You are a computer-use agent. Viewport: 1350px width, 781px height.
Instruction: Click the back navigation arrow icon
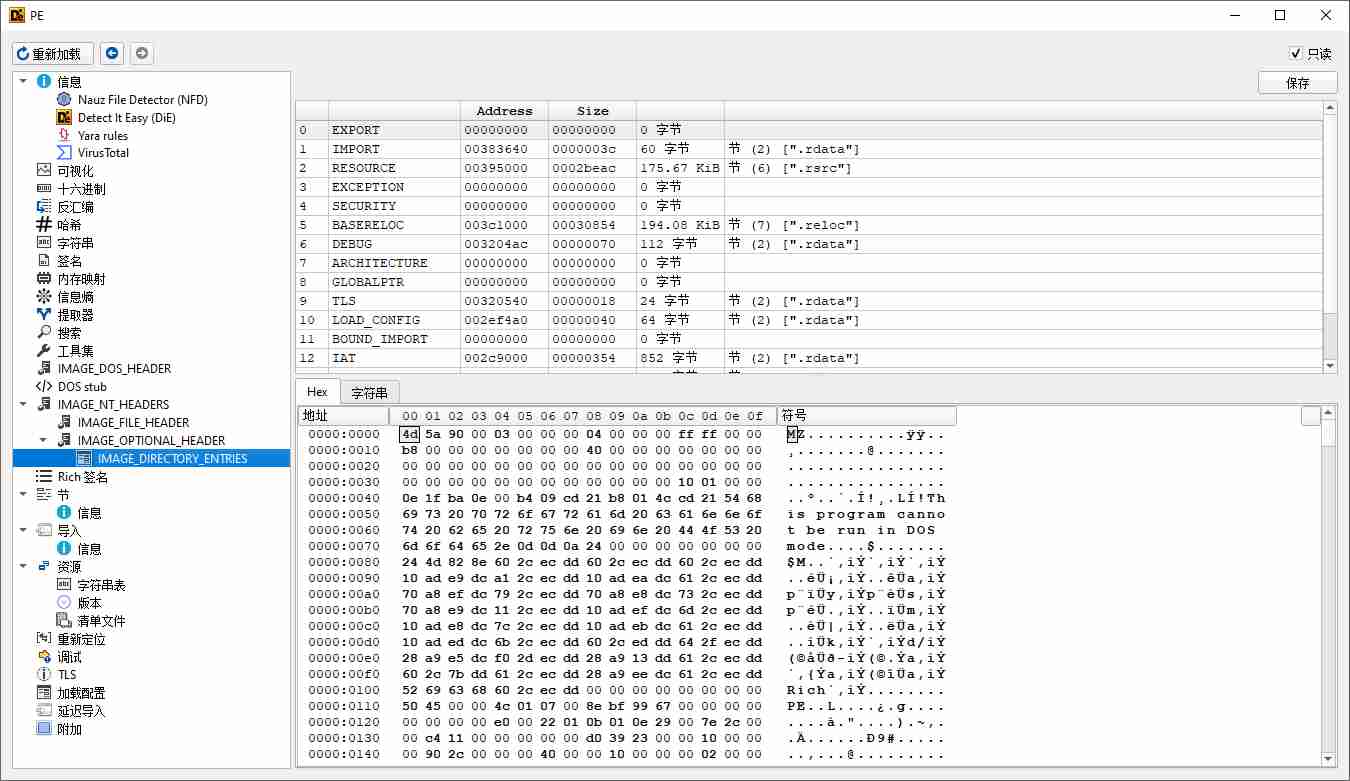click(112, 54)
